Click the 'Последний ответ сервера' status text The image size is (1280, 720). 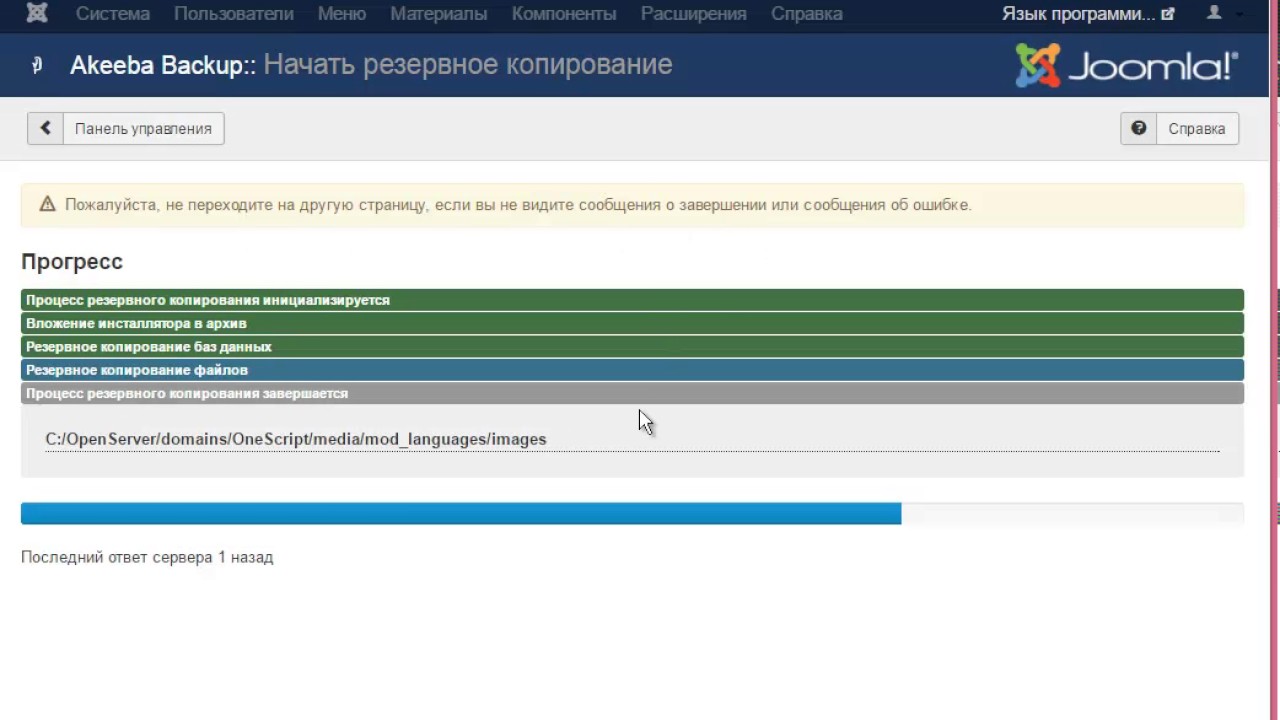(147, 557)
